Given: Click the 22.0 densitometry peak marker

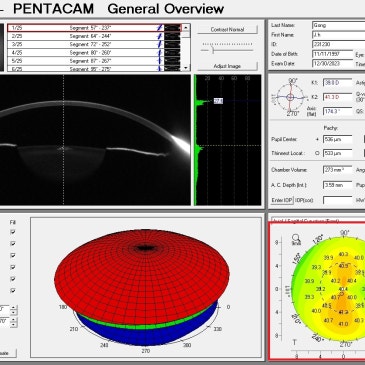Looking at the screenshot, I should (x=218, y=101).
